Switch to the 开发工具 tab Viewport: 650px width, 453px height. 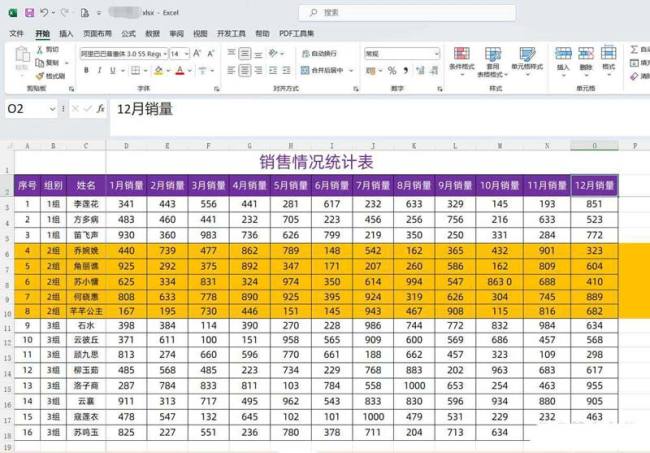[x=231, y=34]
